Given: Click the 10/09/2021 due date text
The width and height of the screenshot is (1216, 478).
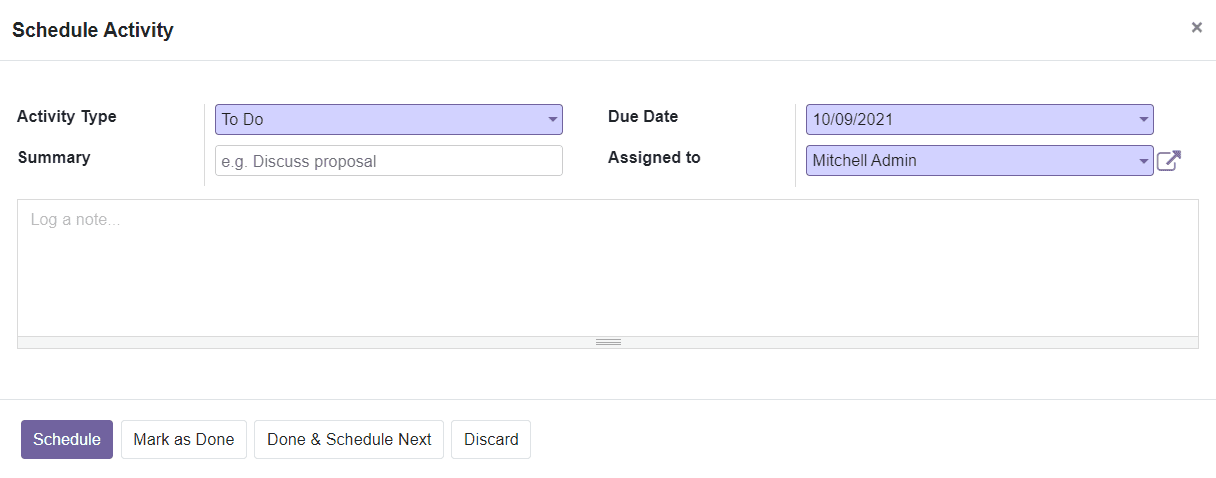Looking at the screenshot, I should coord(853,120).
